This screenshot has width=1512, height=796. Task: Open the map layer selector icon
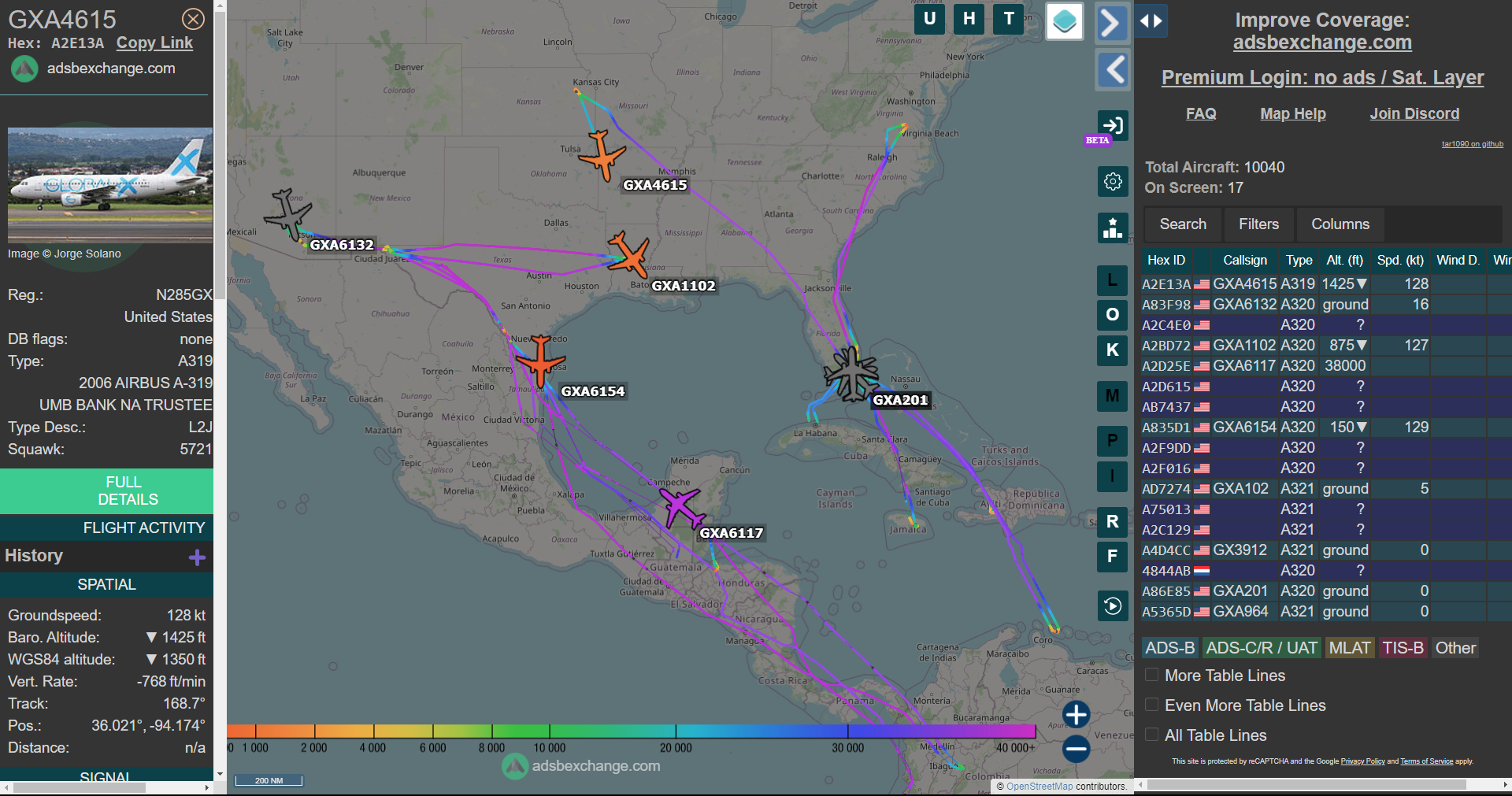click(1065, 21)
